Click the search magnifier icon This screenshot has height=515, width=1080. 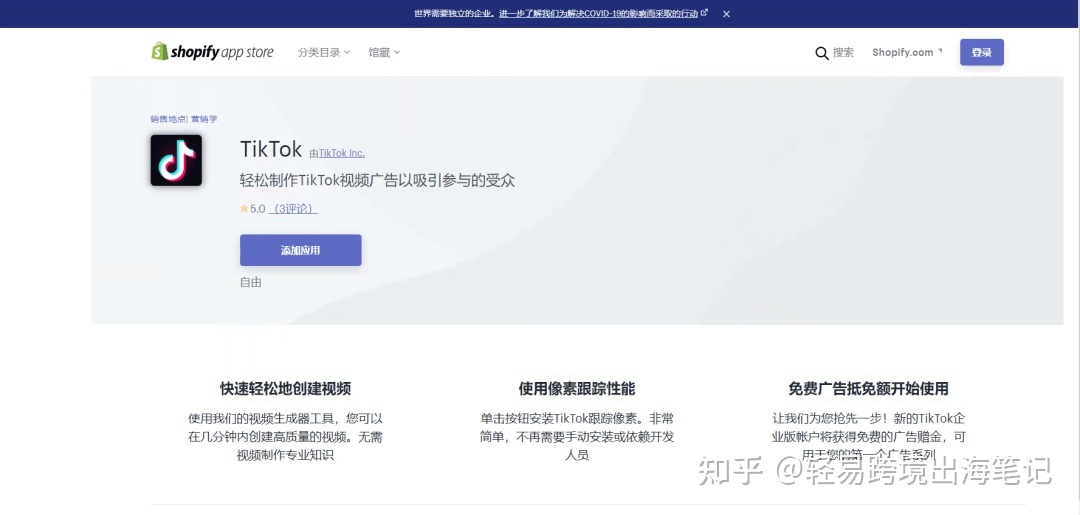point(822,53)
